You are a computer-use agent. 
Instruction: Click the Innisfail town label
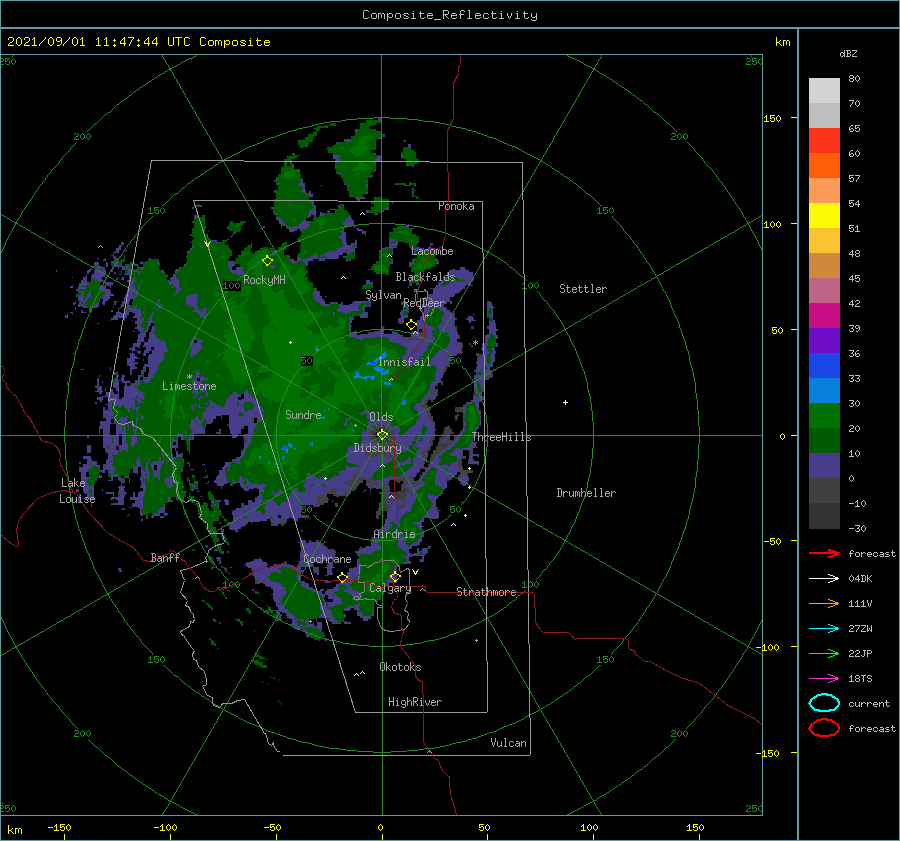404,362
